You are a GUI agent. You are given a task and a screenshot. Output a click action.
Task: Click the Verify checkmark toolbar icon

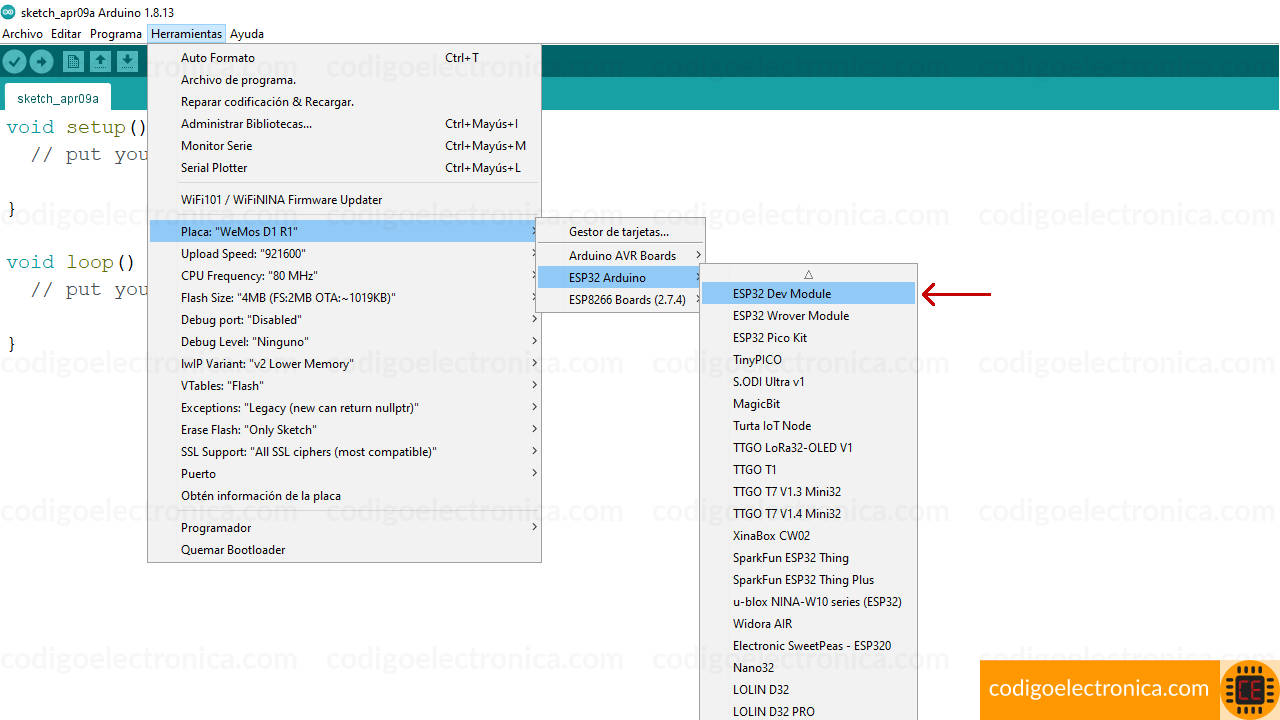14,62
